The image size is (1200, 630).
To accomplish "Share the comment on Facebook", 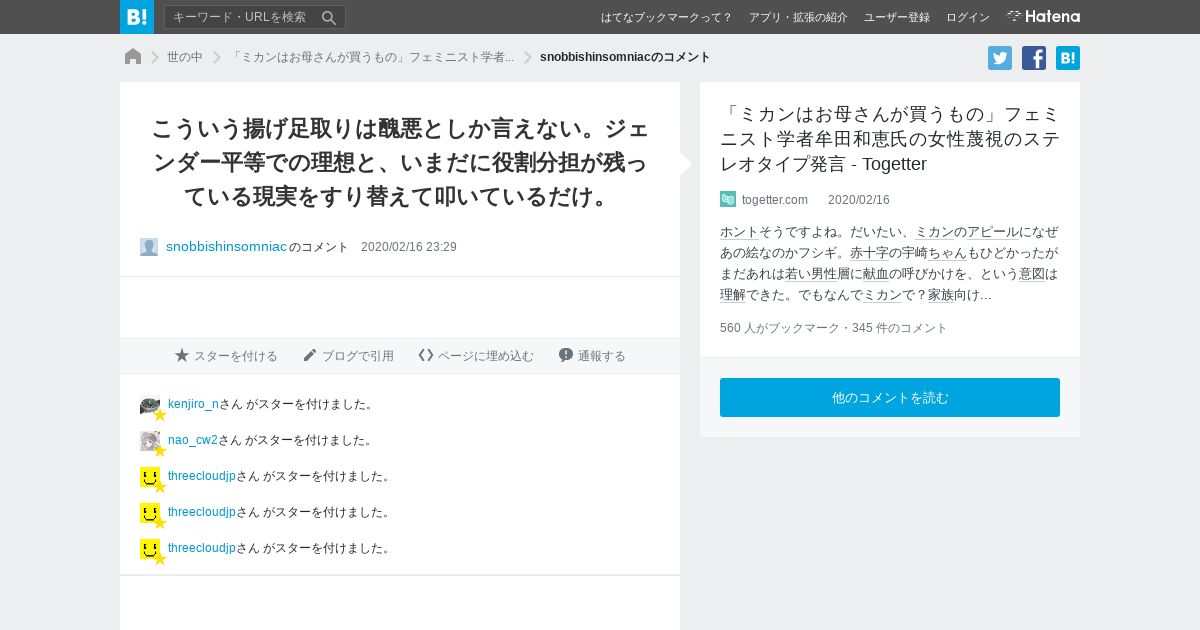I will tap(1034, 58).
